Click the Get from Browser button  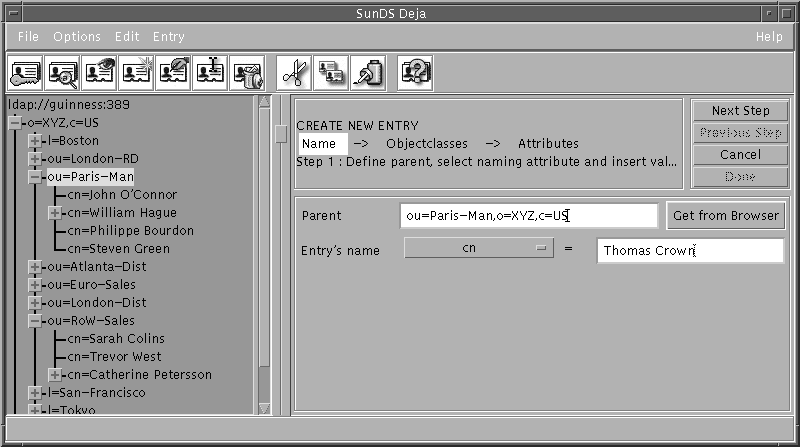(726, 215)
